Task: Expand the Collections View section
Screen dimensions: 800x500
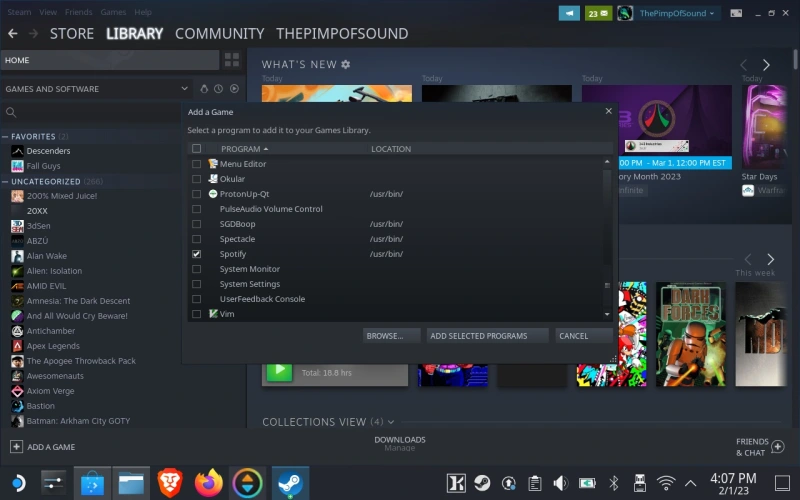Action: point(390,422)
